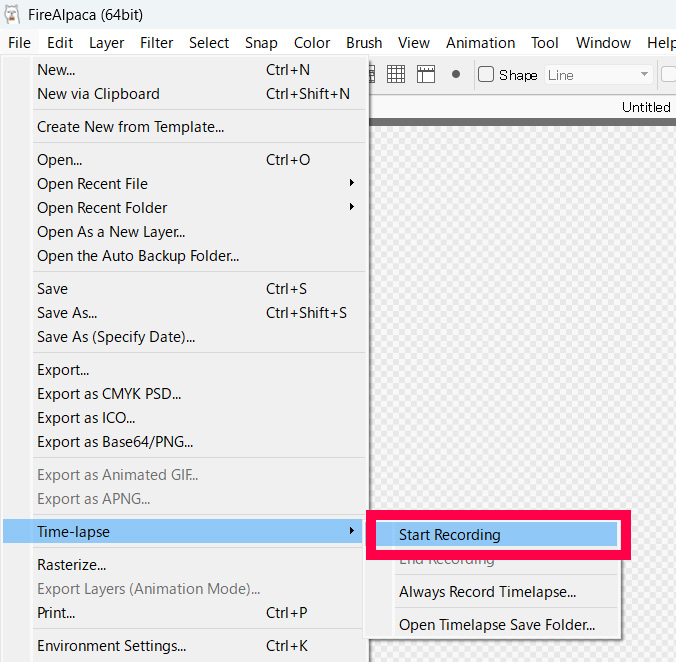Click the grid snap icon in toolbar
The width and height of the screenshot is (676, 662).
pos(396,74)
